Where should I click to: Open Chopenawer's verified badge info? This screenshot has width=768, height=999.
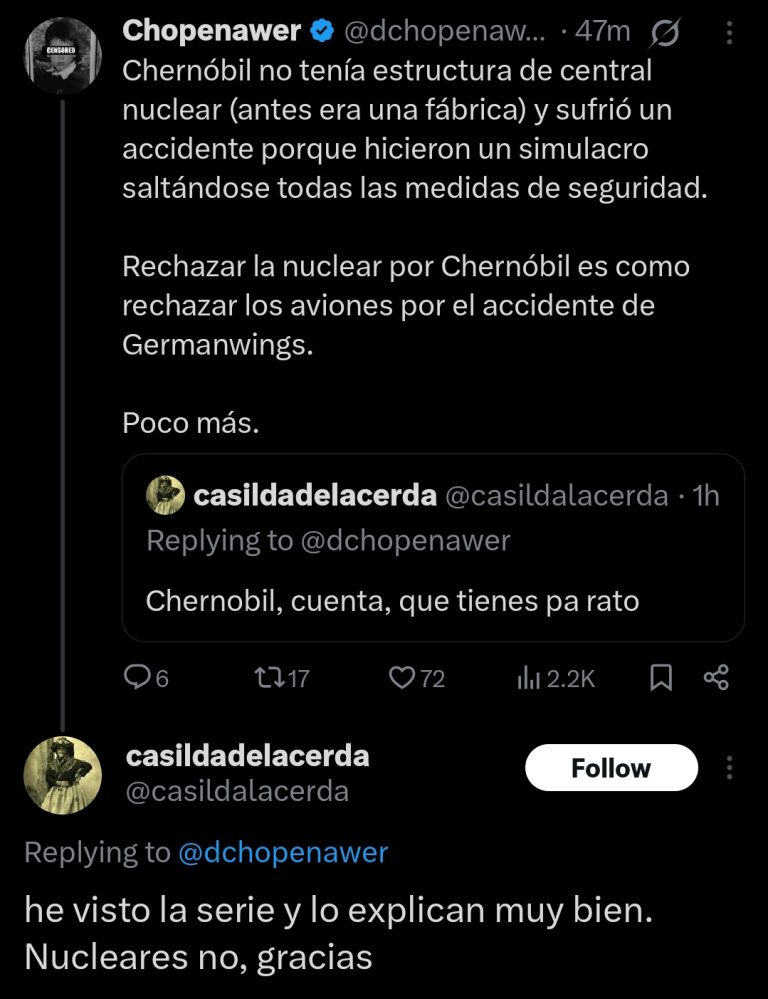point(321,32)
